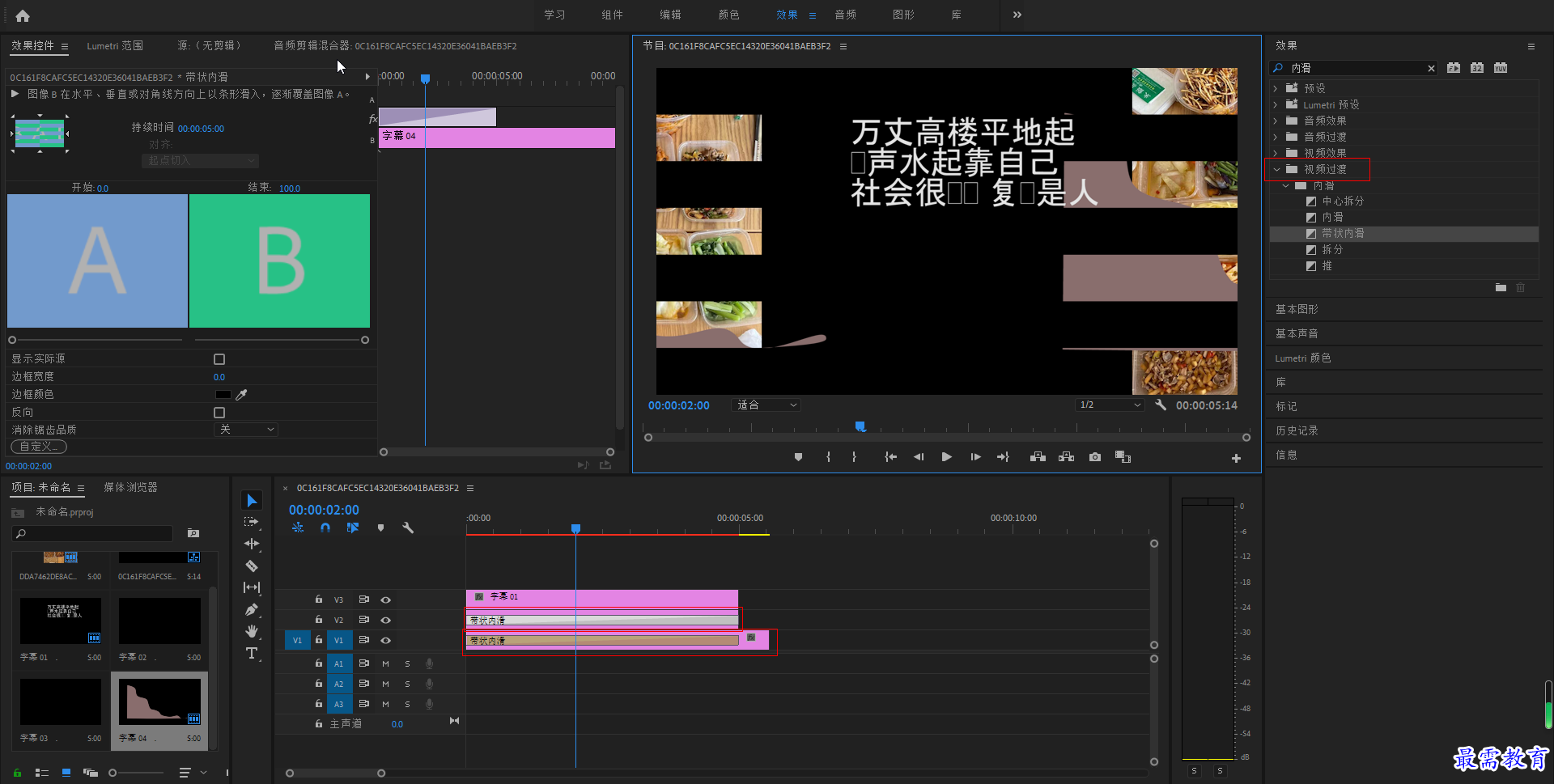Click the eyedropper for border color
The image size is (1554, 784).
pyautogui.click(x=241, y=394)
